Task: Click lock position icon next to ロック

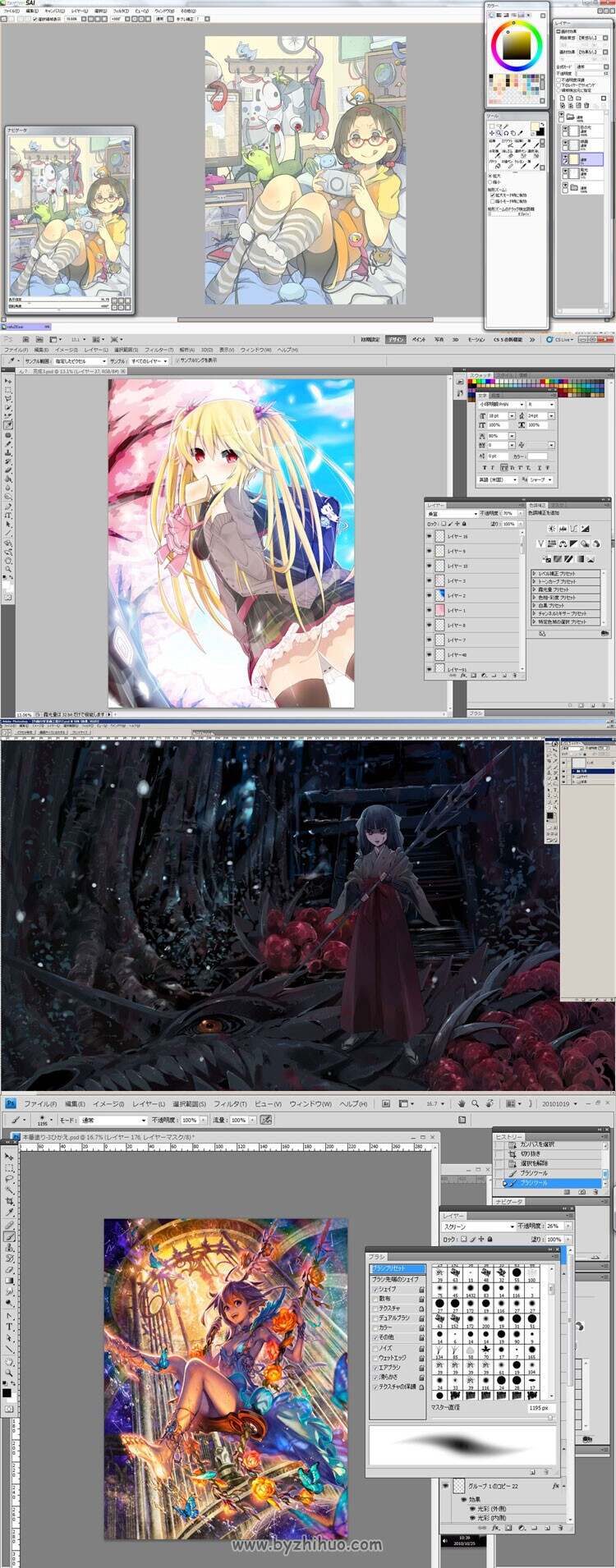Action: click(x=480, y=1239)
